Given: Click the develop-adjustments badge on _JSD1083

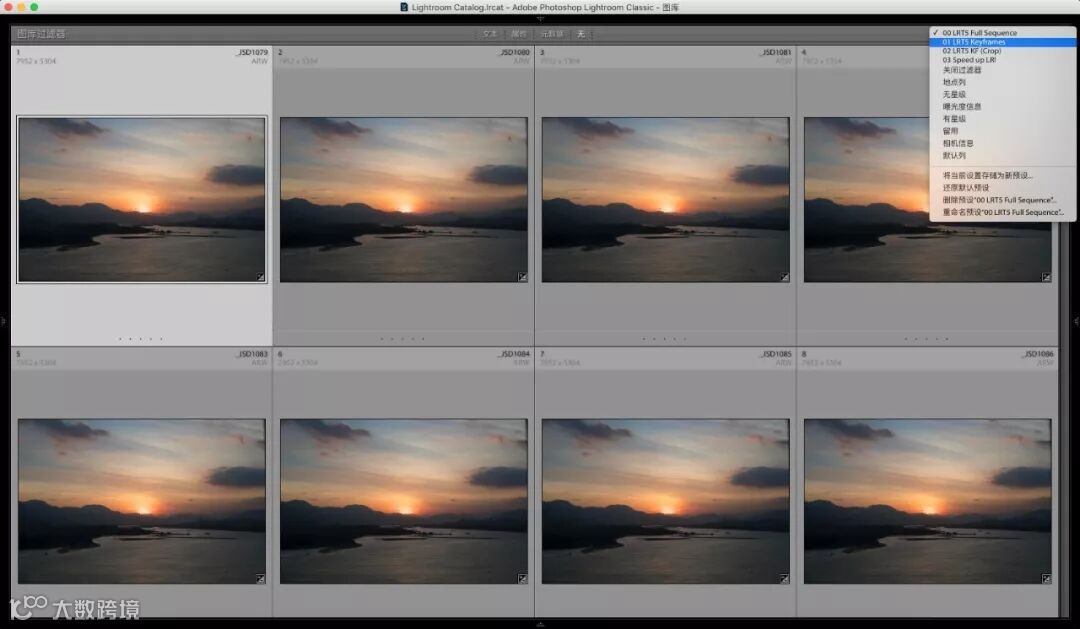Looking at the screenshot, I should click(x=260, y=579).
